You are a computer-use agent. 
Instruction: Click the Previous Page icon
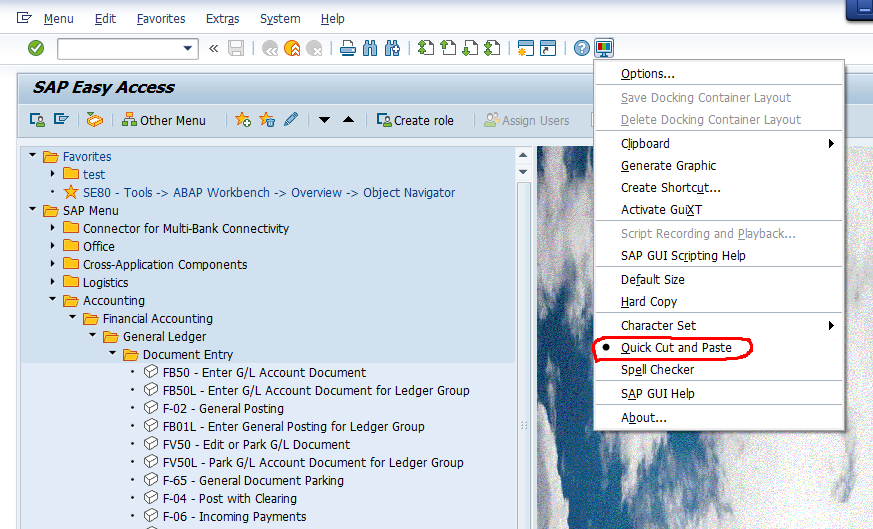point(448,48)
